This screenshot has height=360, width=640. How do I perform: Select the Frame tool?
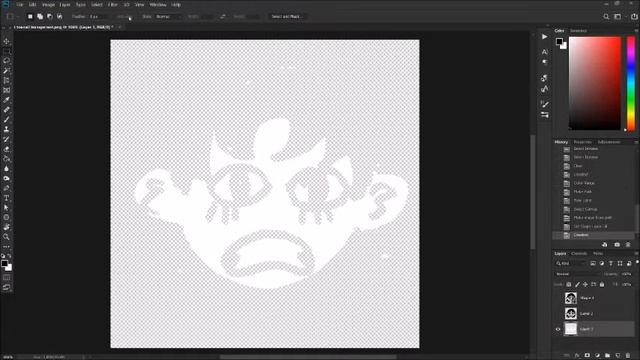[x=7, y=90]
